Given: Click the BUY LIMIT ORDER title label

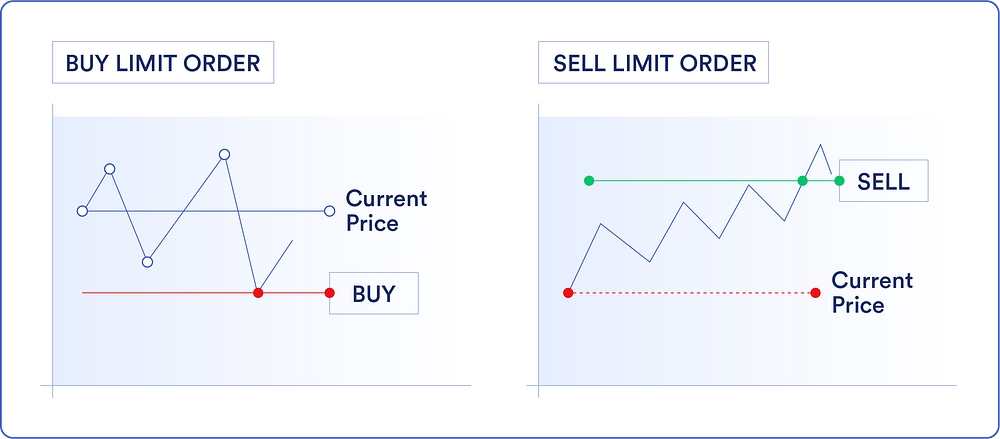Looking at the screenshot, I should tap(162, 64).
